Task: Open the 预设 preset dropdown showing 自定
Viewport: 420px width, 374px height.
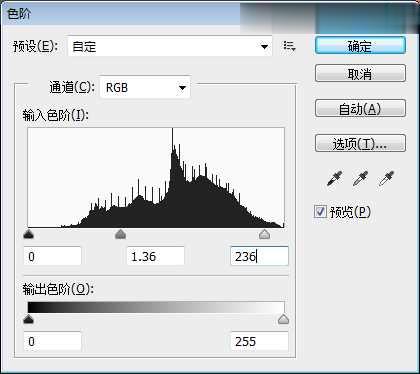Action: coord(170,46)
